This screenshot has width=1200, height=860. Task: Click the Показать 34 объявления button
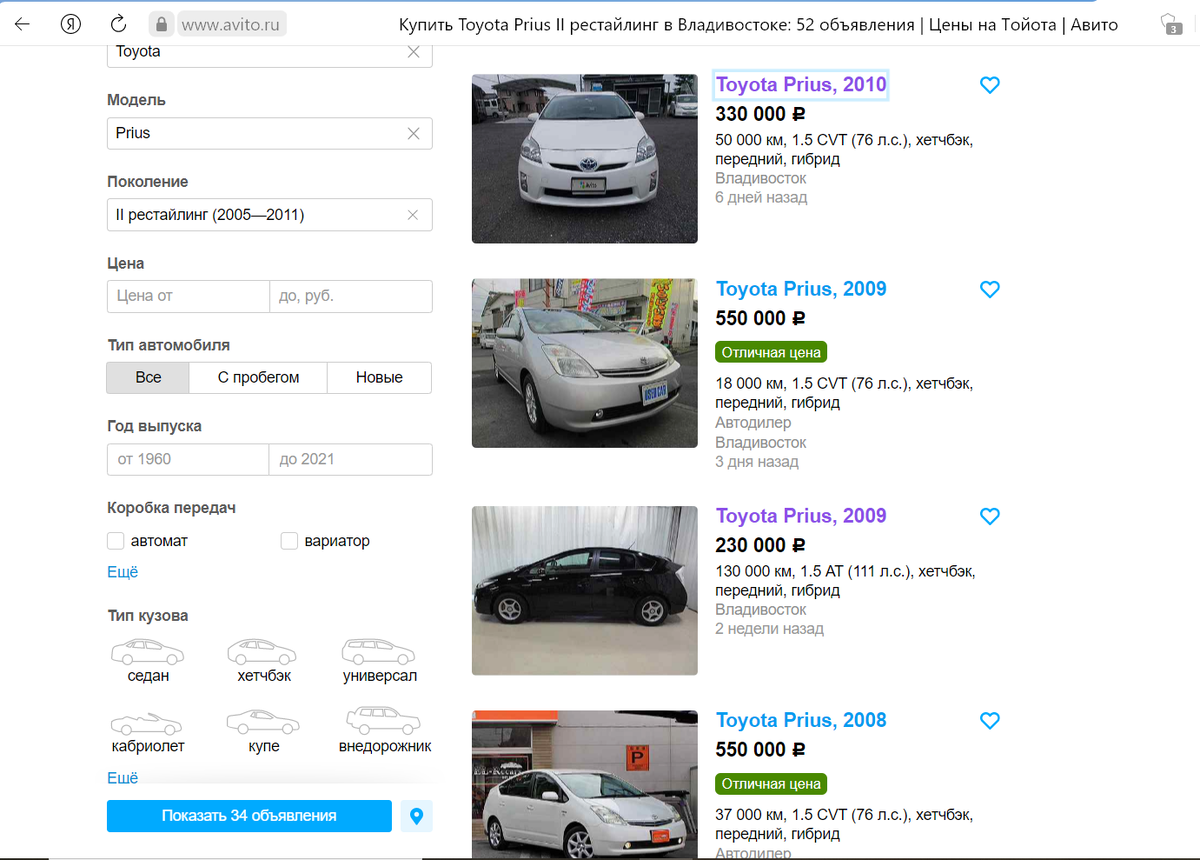pyautogui.click(x=249, y=816)
